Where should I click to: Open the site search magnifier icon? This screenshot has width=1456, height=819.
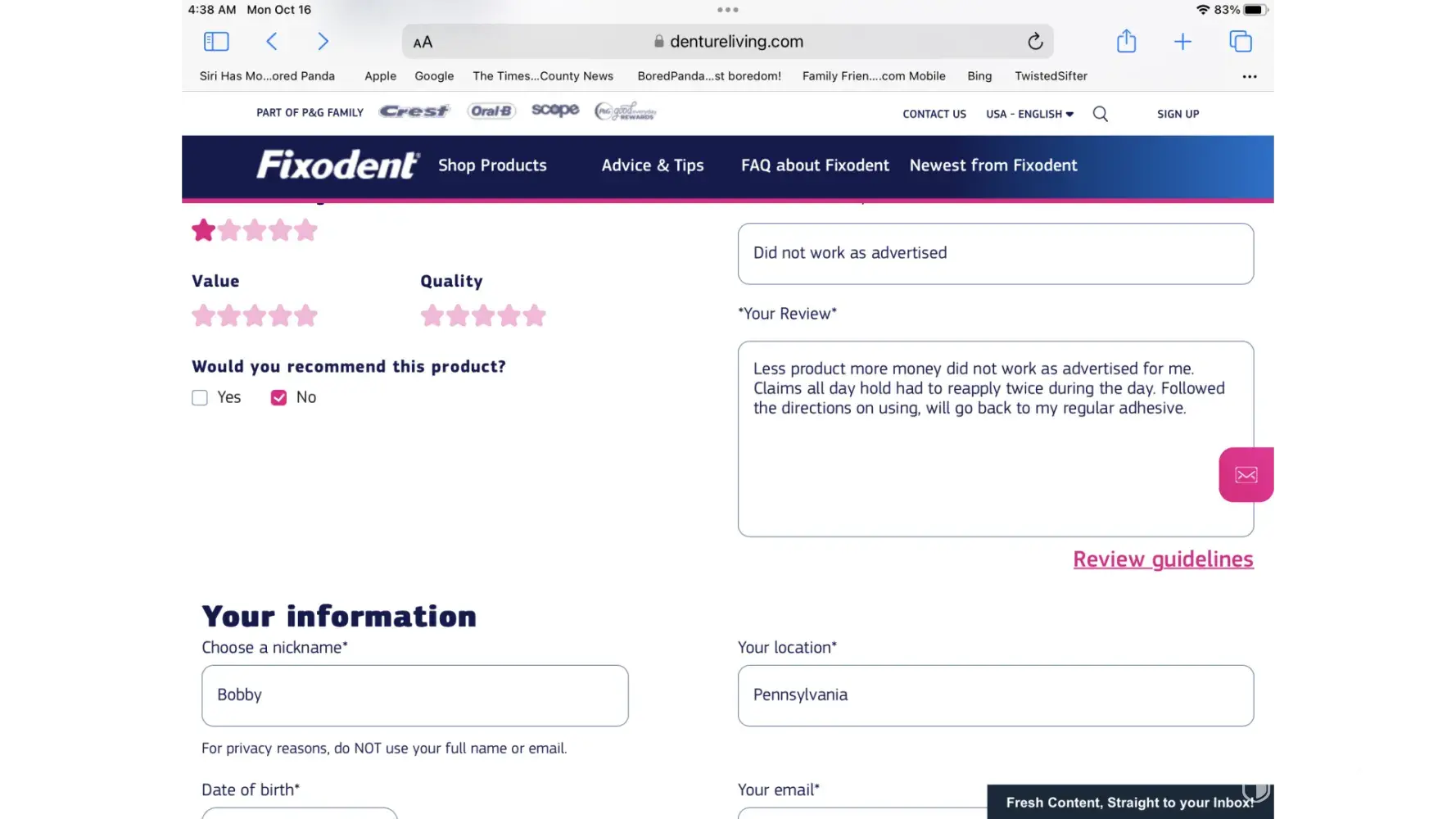(x=1101, y=114)
